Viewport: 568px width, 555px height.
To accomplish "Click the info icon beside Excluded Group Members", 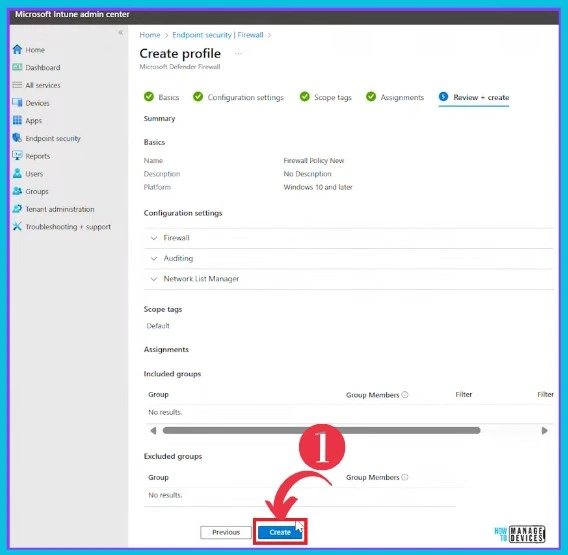I will click(405, 477).
